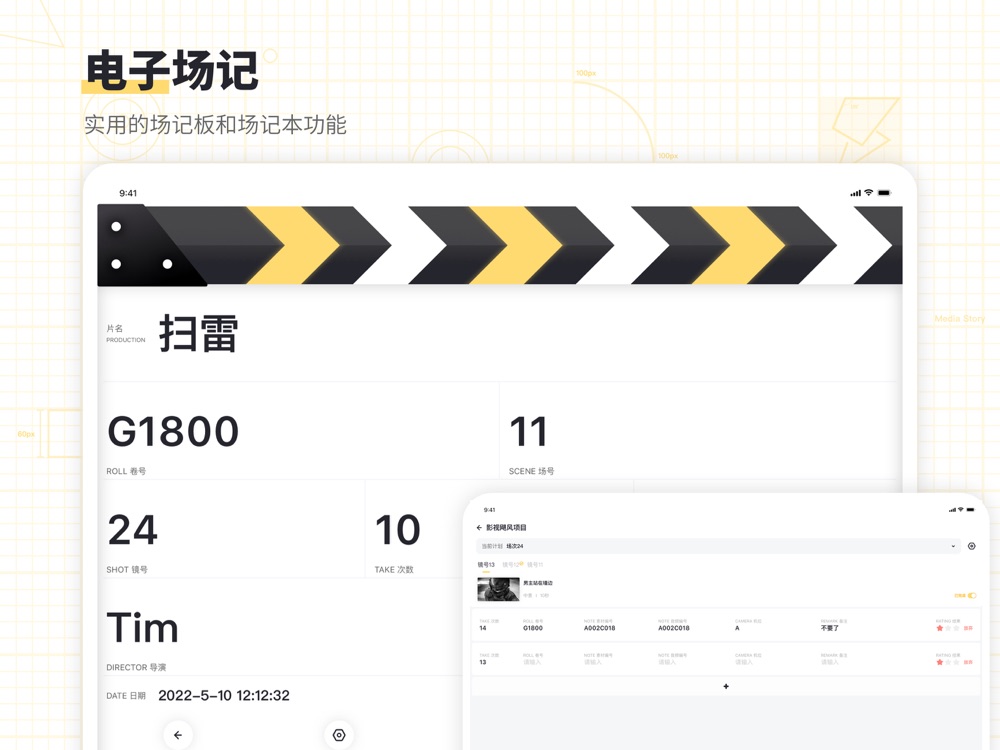Tap the back arrow on clapperboard screen

(x=178, y=735)
